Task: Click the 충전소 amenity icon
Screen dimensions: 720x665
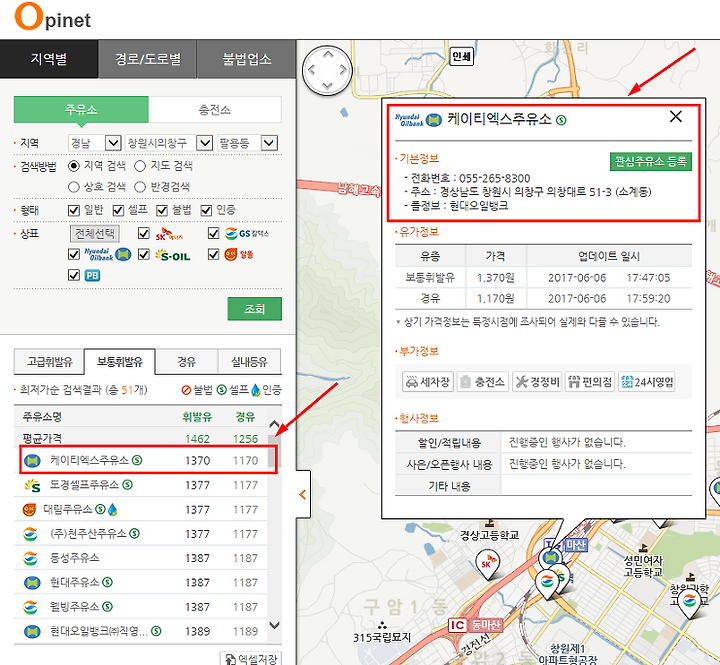Action: [x=483, y=382]
